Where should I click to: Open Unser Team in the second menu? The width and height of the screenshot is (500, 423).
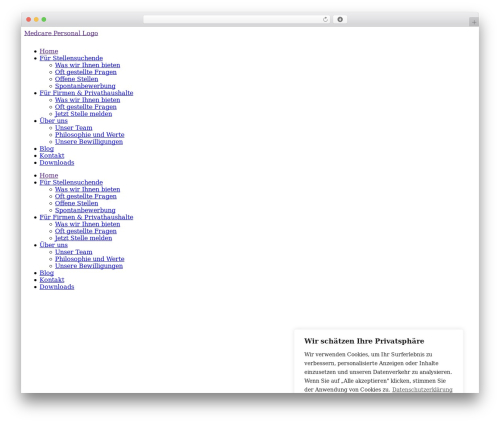point(73,252)
